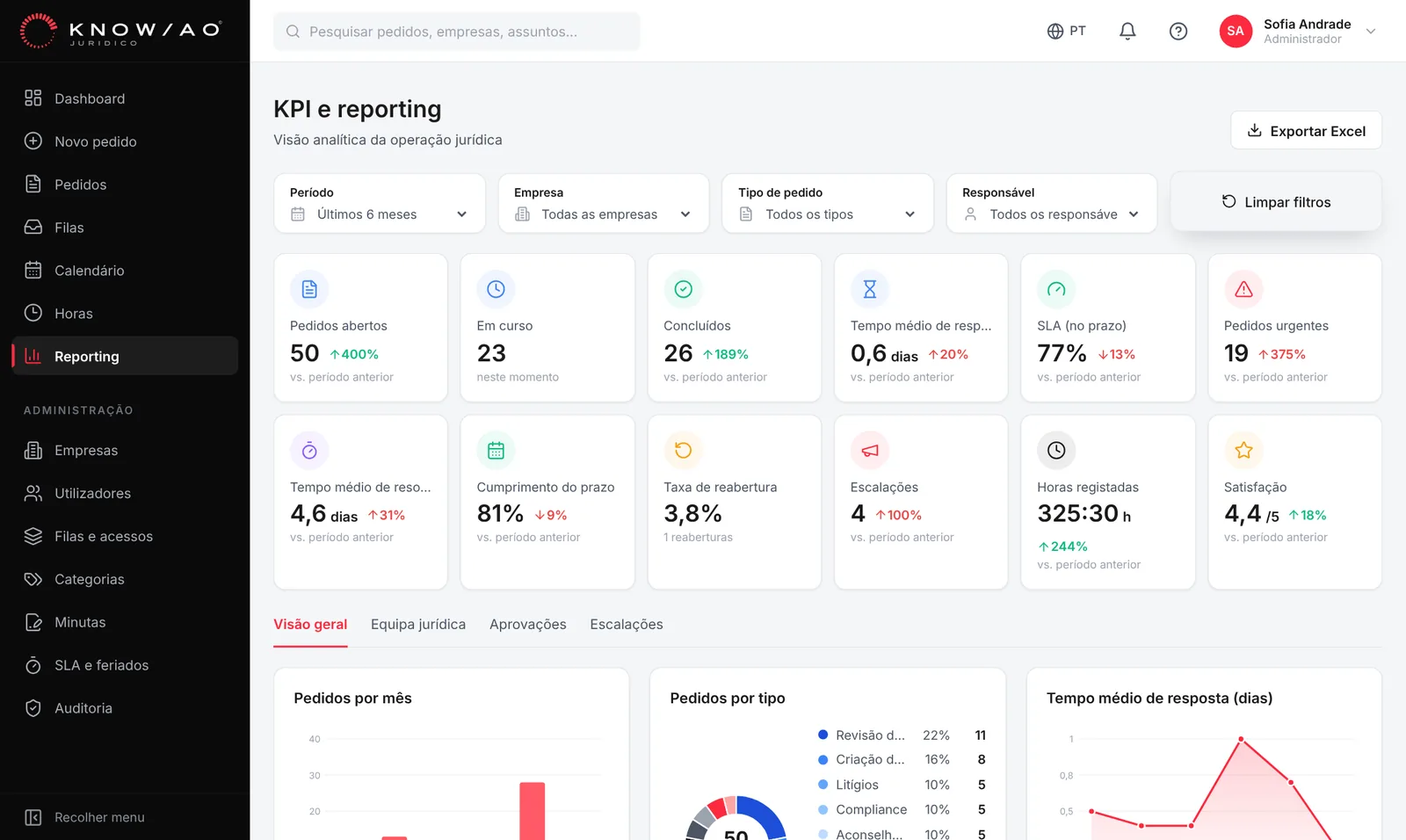This screenshot has width=1406, height=840.
Task: Switch to the Escalações tab
Action: 627,625
